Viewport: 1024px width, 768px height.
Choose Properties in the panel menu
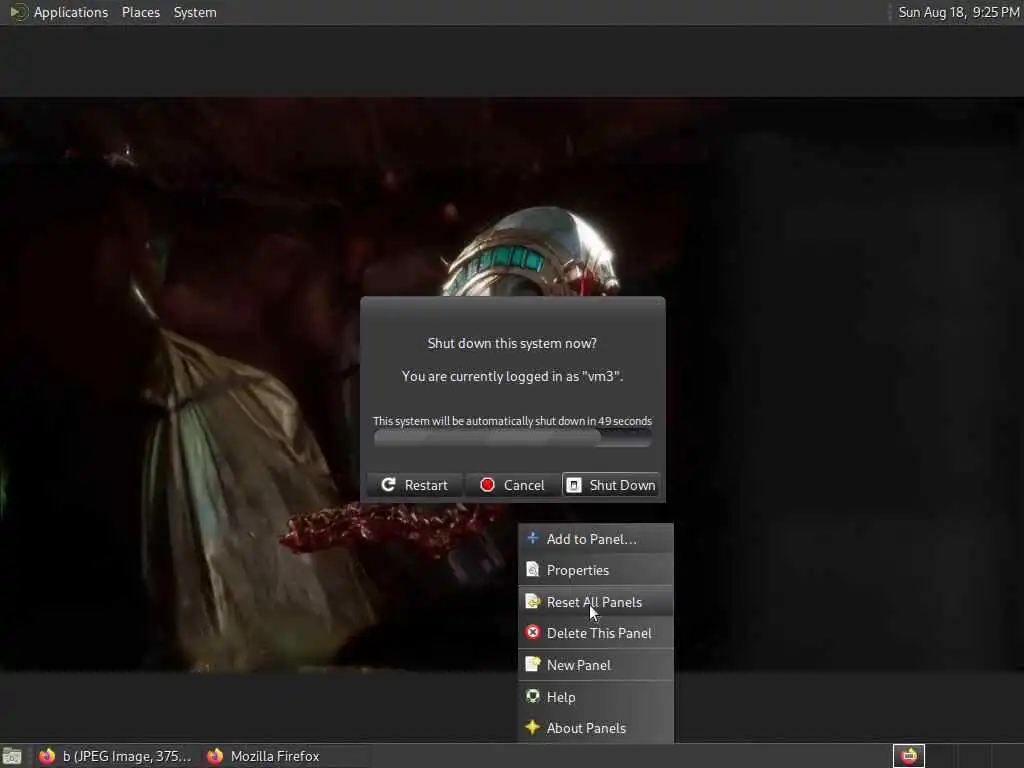(596, 570)
